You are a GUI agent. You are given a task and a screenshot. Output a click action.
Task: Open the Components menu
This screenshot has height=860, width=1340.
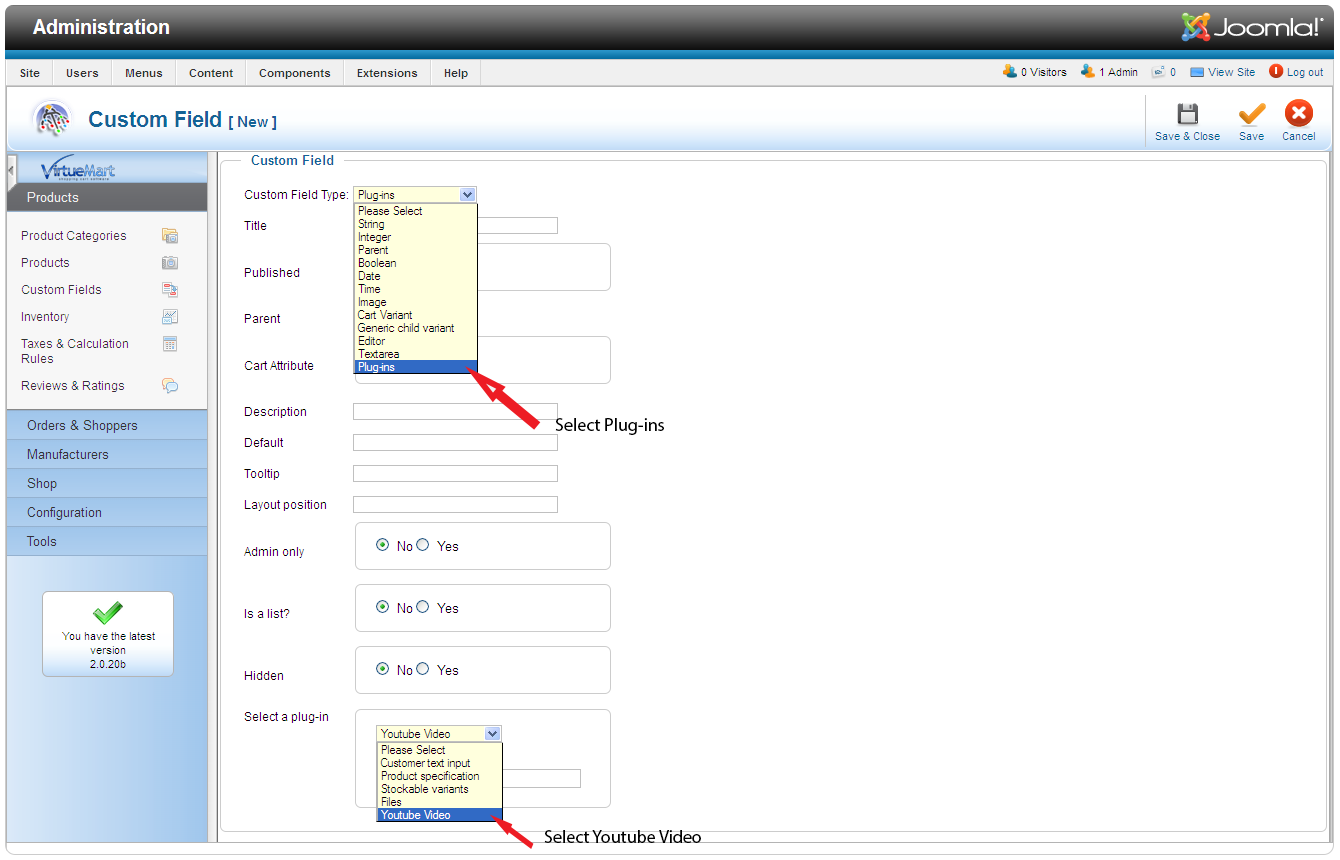click(x=294, y=73)
